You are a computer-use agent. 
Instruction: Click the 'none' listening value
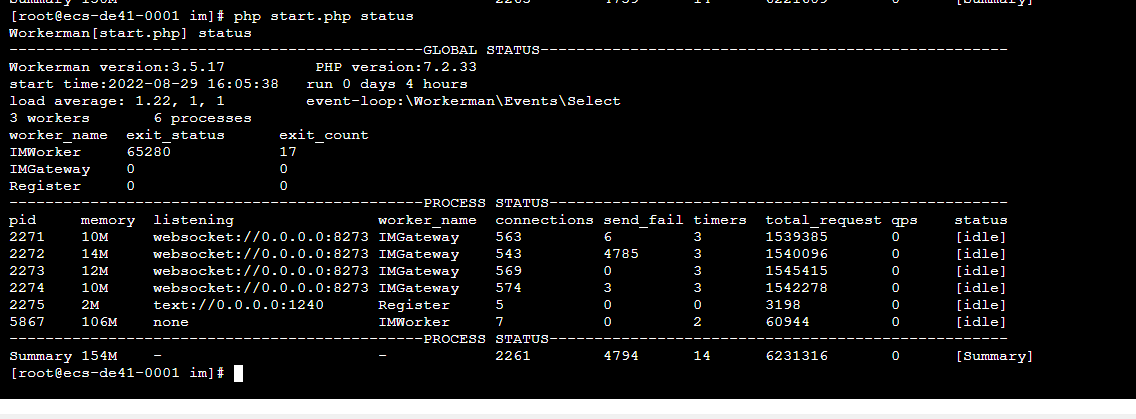[171, 322]
